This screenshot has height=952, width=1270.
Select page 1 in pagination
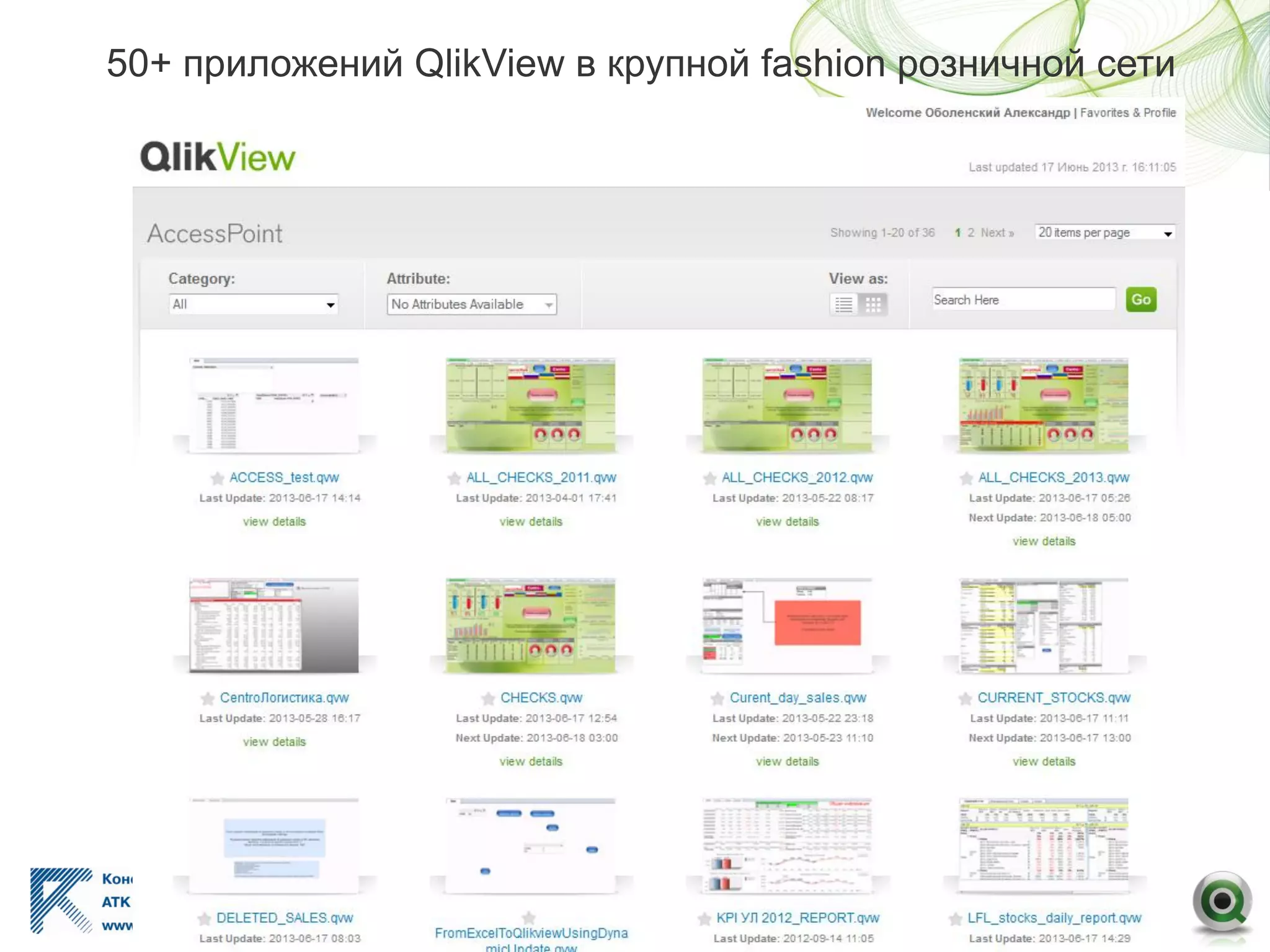tap(958, 232)
